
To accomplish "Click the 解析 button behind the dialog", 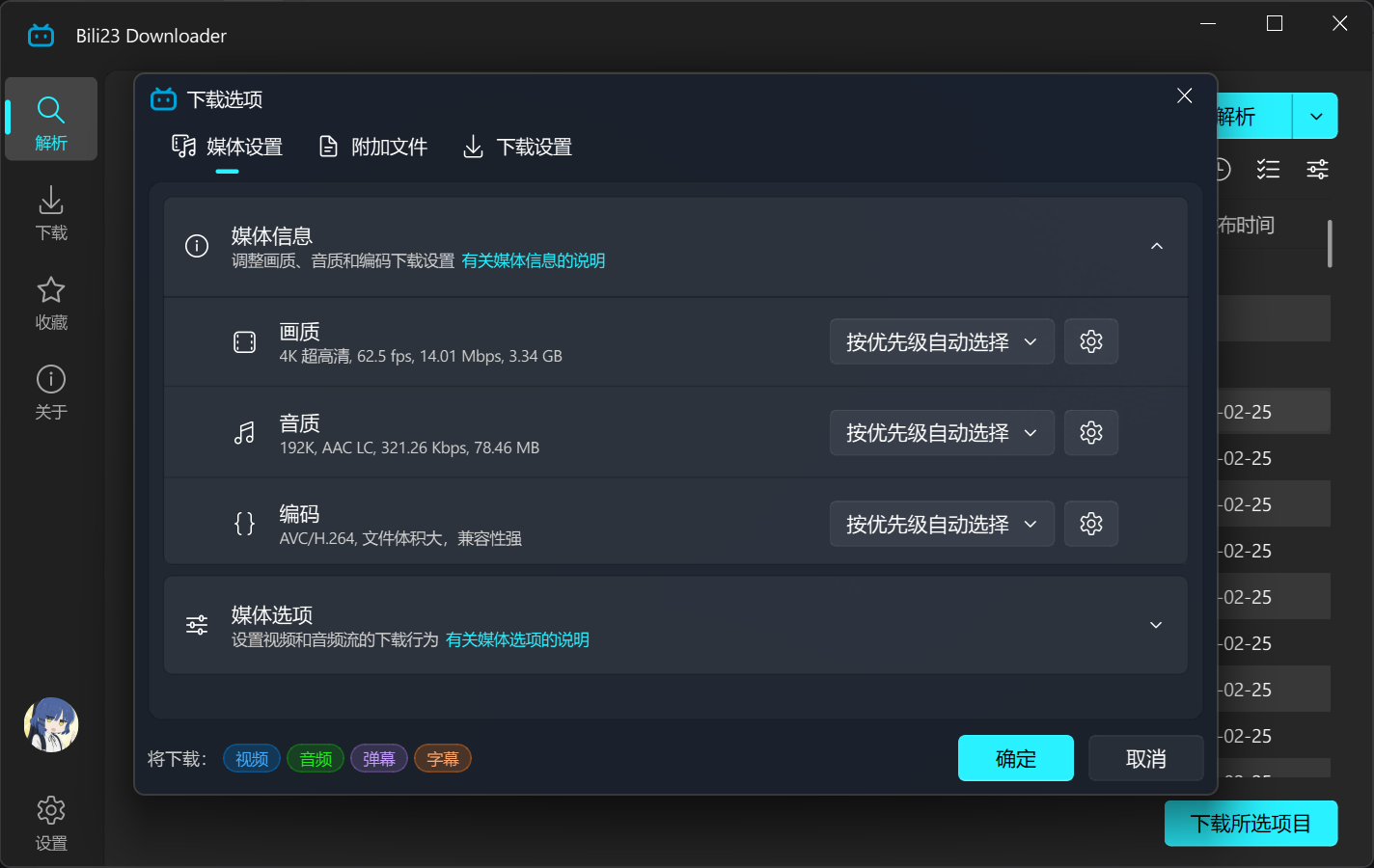I will [x=1254, y=117].
